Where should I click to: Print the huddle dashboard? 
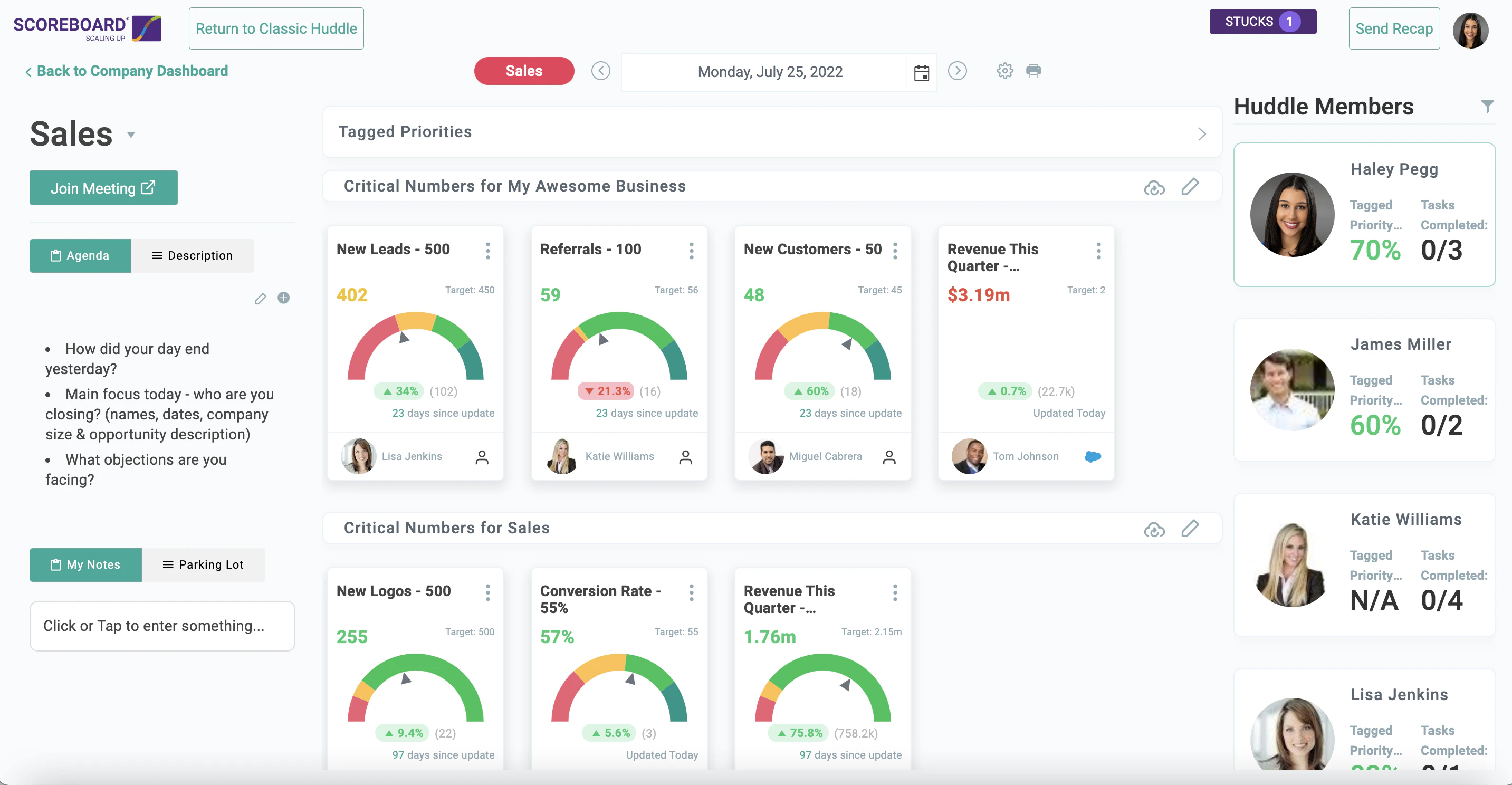(x=1033, y=71)
